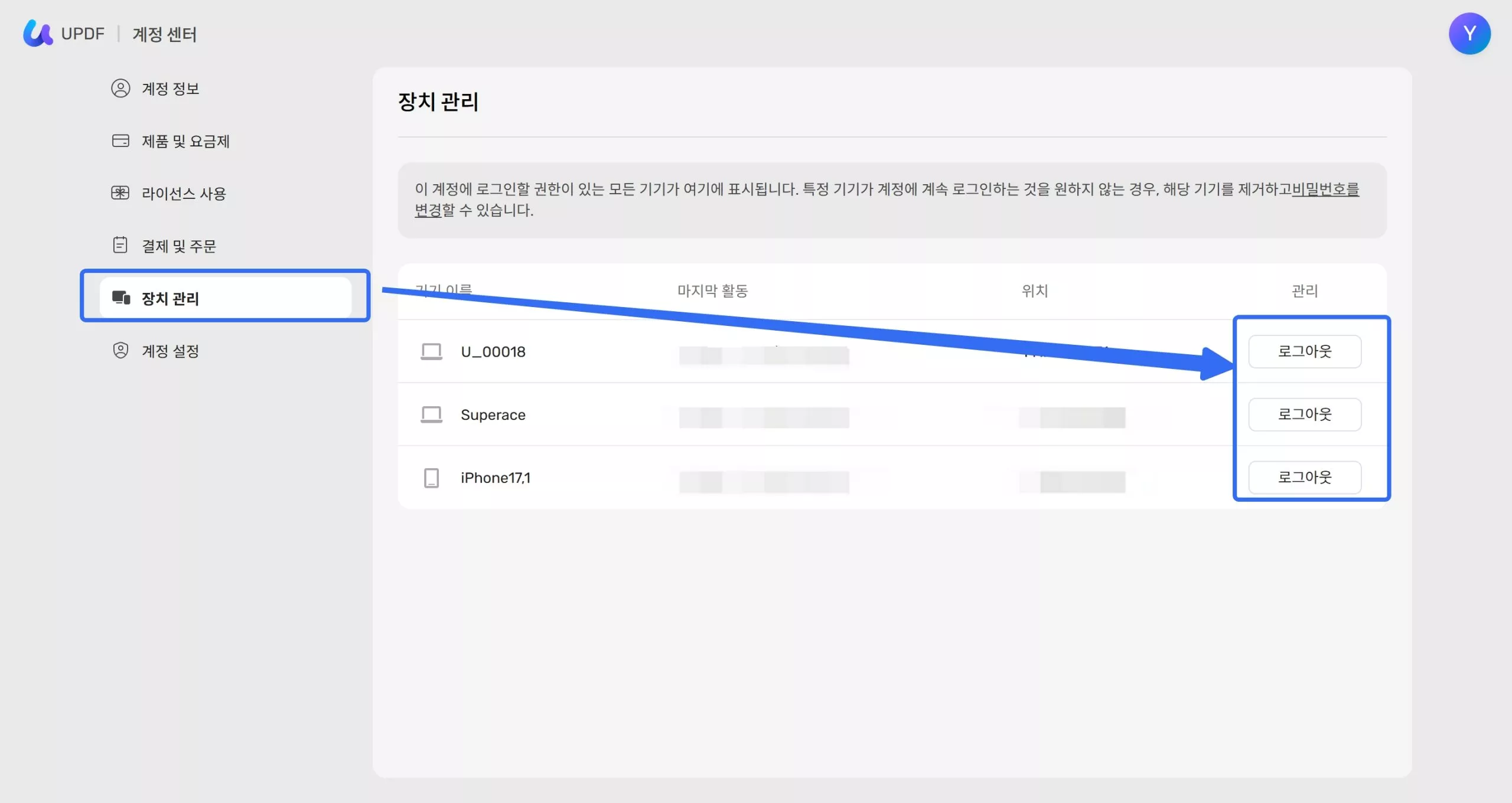Open 결제 및 주문 section
1512x803 pixels.
pyautogui.click(x=224, y=246)
